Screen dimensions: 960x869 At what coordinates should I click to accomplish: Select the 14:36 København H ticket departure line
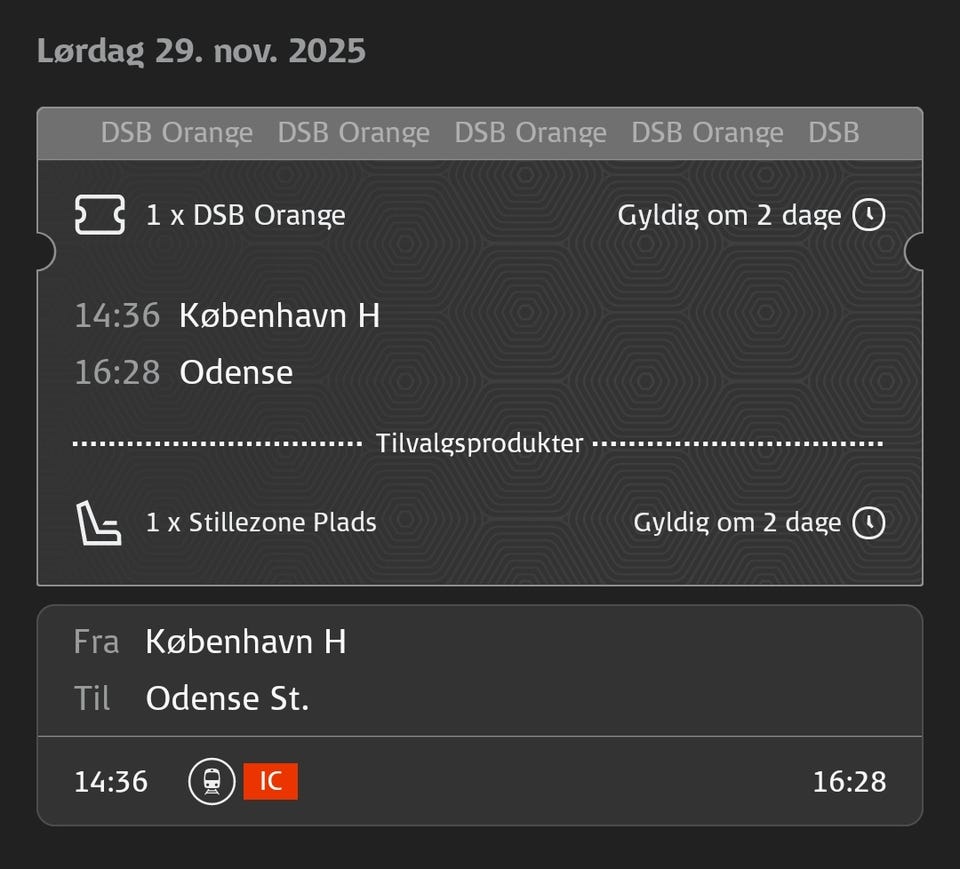(228, 316)
